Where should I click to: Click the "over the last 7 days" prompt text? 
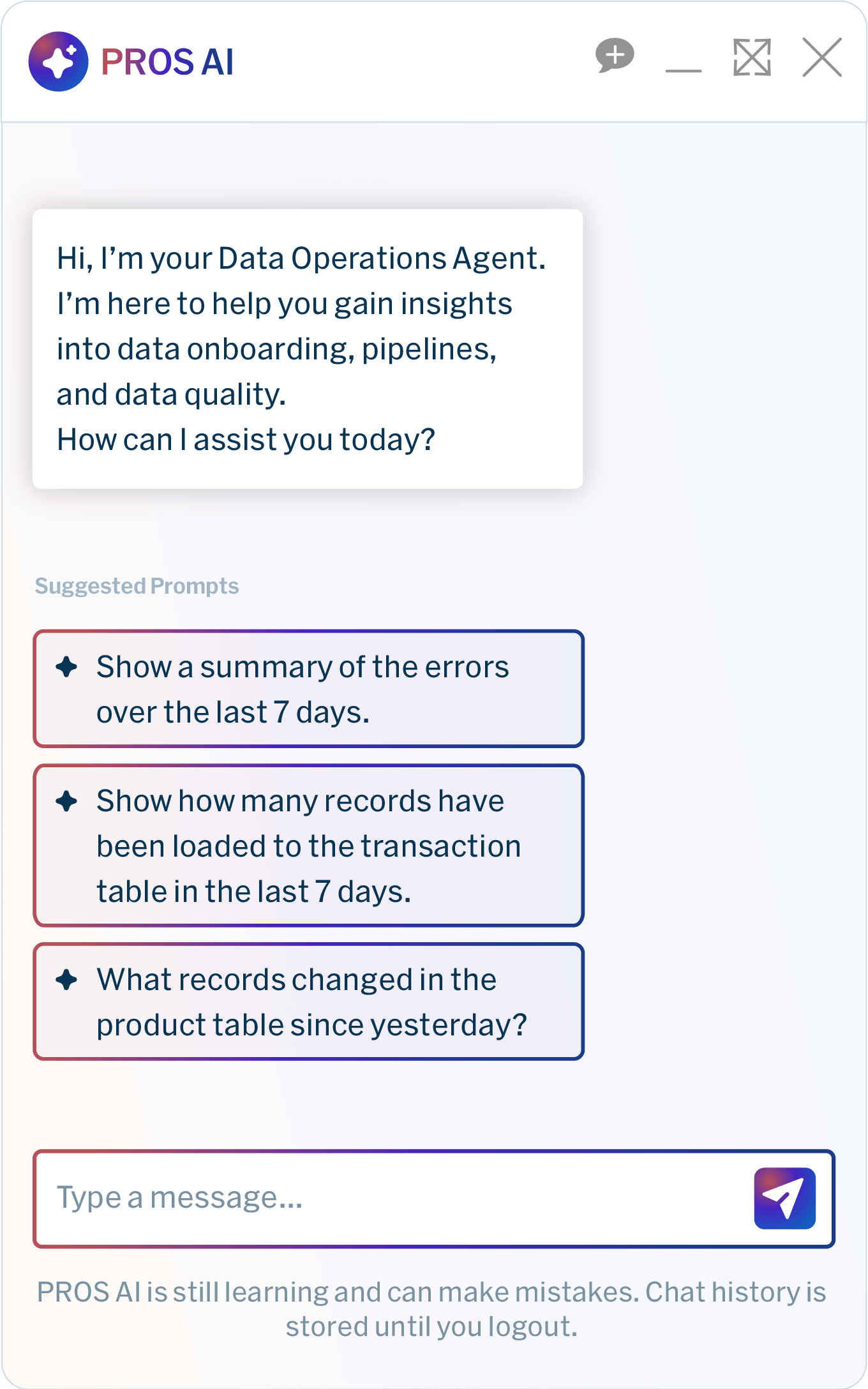[233, 712]
